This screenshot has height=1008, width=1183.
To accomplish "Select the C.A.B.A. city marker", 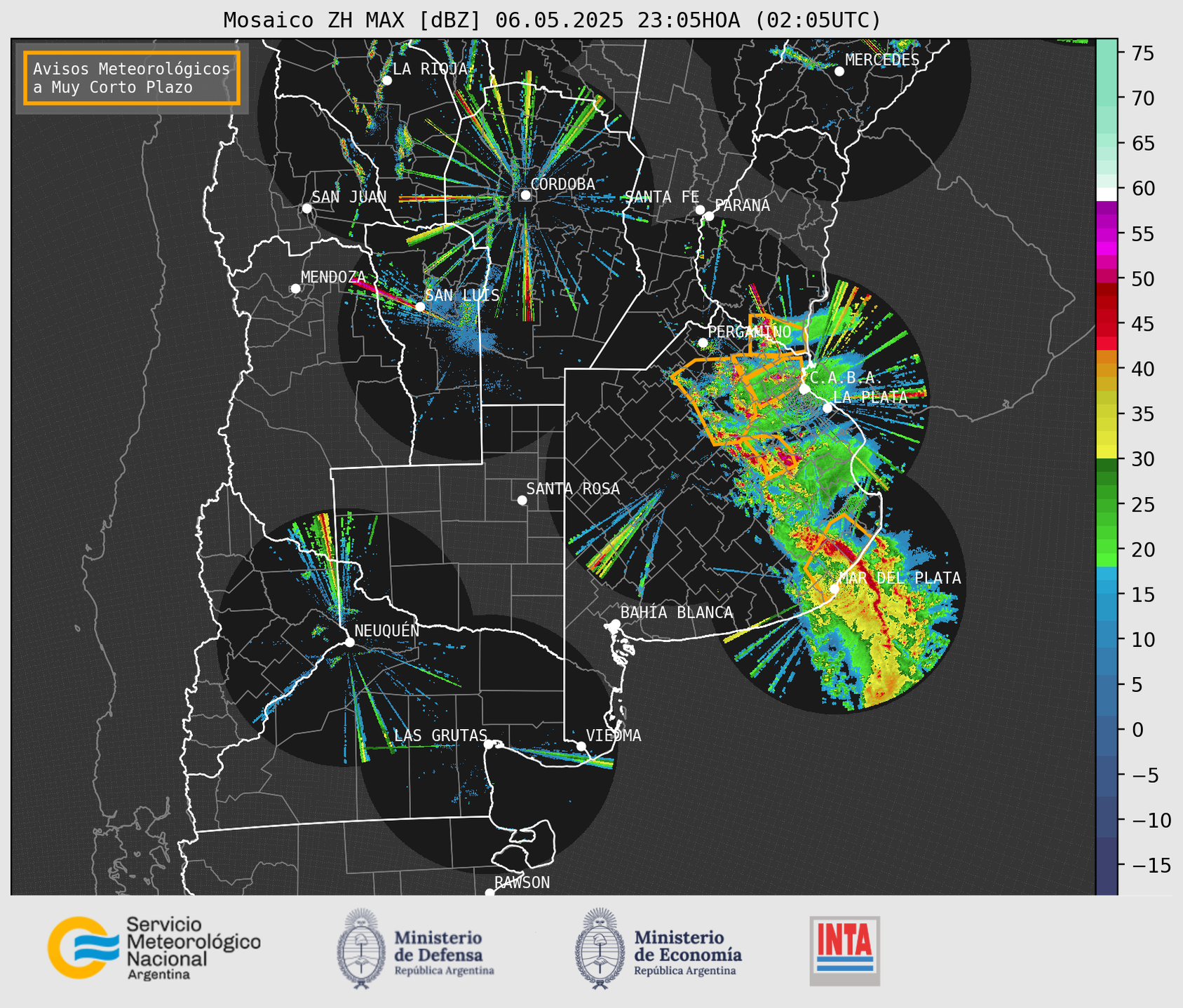I will click(x=805, y=389).
